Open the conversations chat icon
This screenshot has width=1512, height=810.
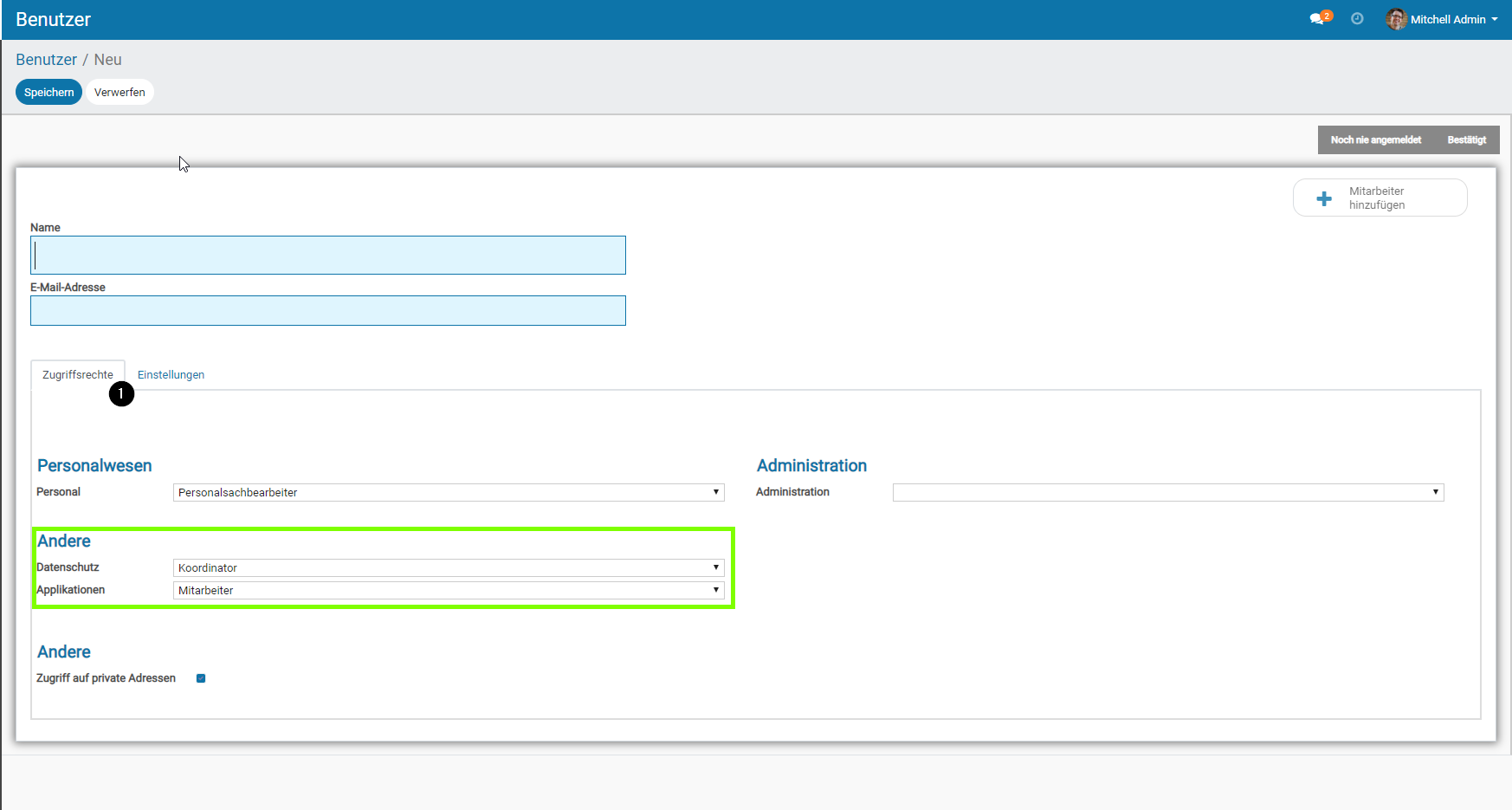(x=1317, y=19)
